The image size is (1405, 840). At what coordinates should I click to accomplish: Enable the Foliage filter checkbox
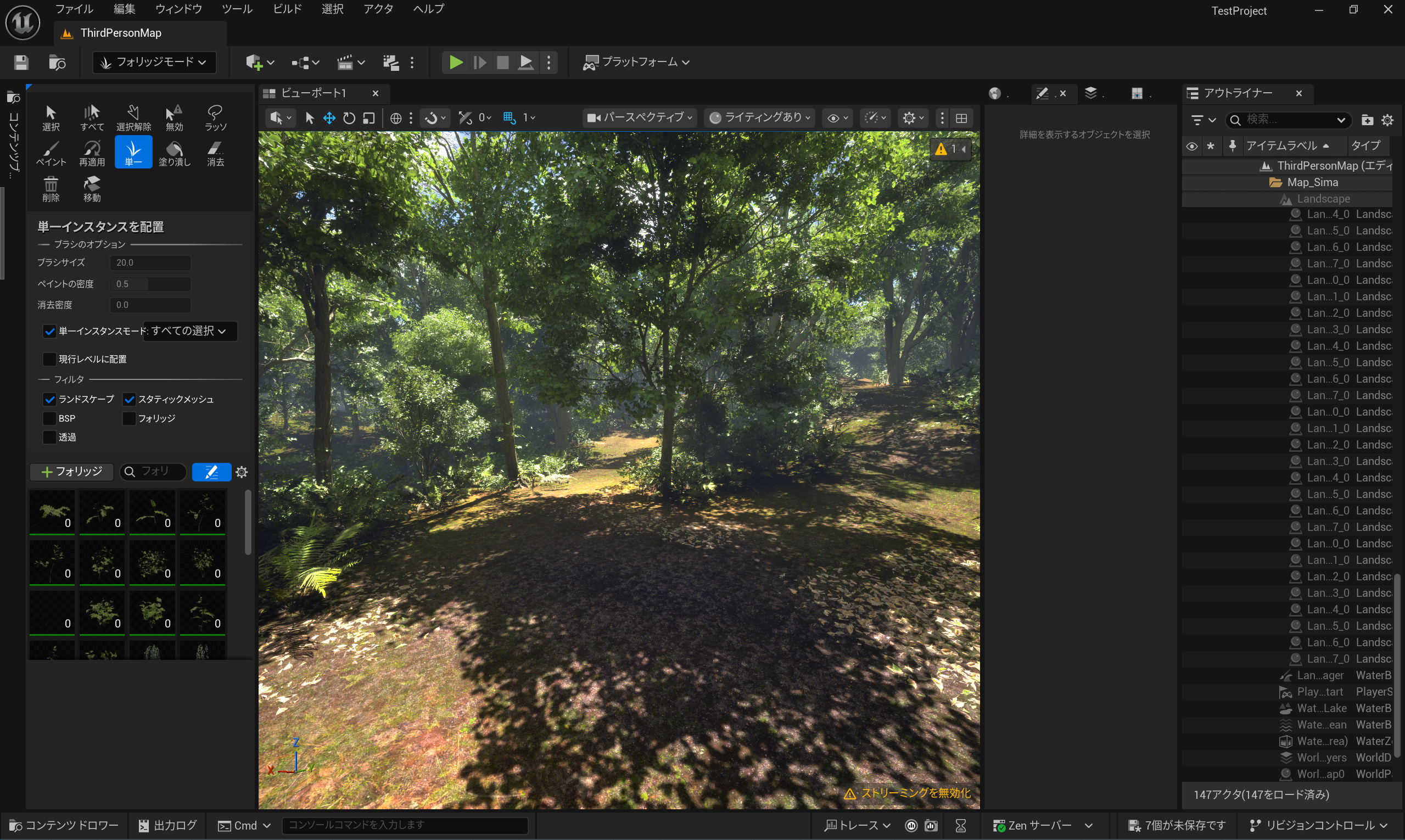click(129, 418)
